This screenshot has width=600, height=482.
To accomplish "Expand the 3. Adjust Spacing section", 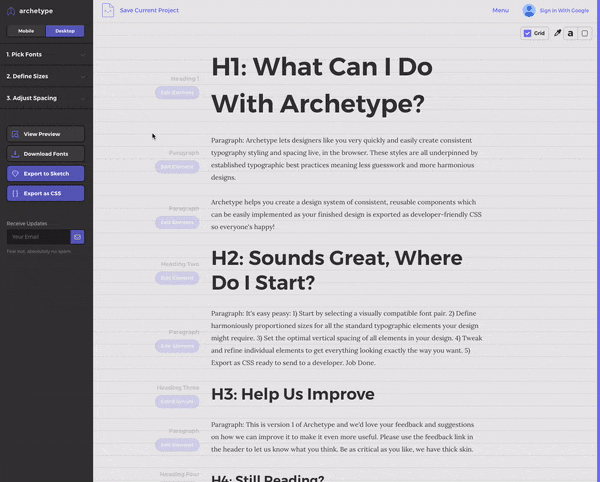I will 46,98.
